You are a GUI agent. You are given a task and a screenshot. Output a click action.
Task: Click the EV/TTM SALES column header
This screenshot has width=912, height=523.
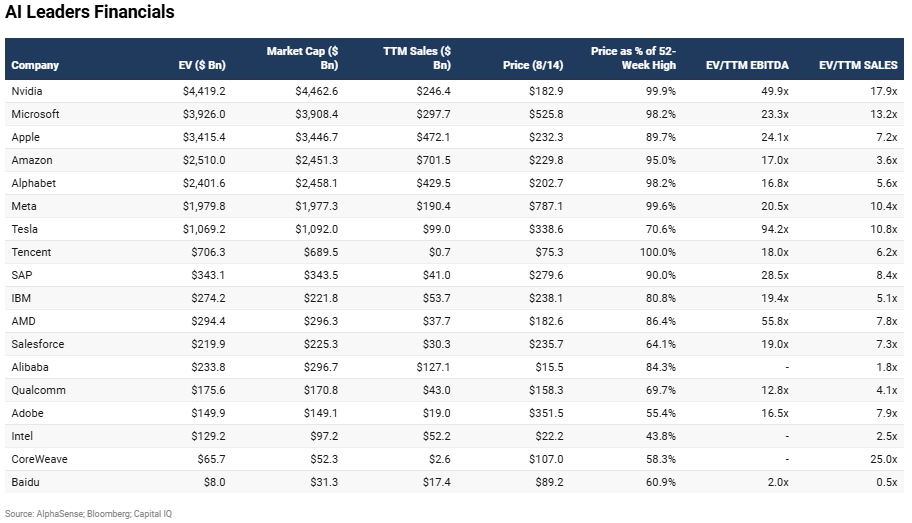pyautogui.click(x=858, y=65)
